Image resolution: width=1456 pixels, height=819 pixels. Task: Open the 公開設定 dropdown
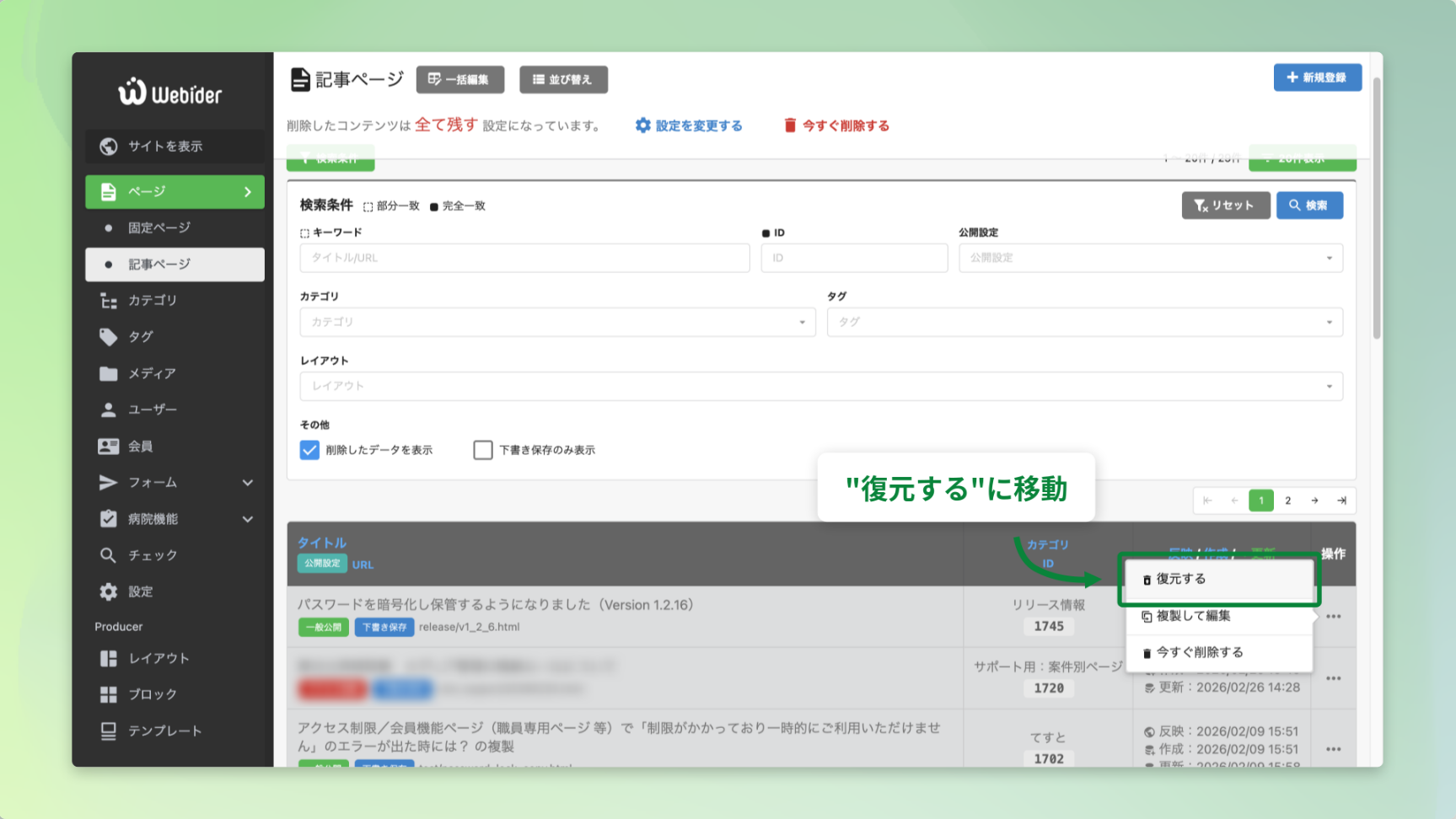[x=1150, y=258]
